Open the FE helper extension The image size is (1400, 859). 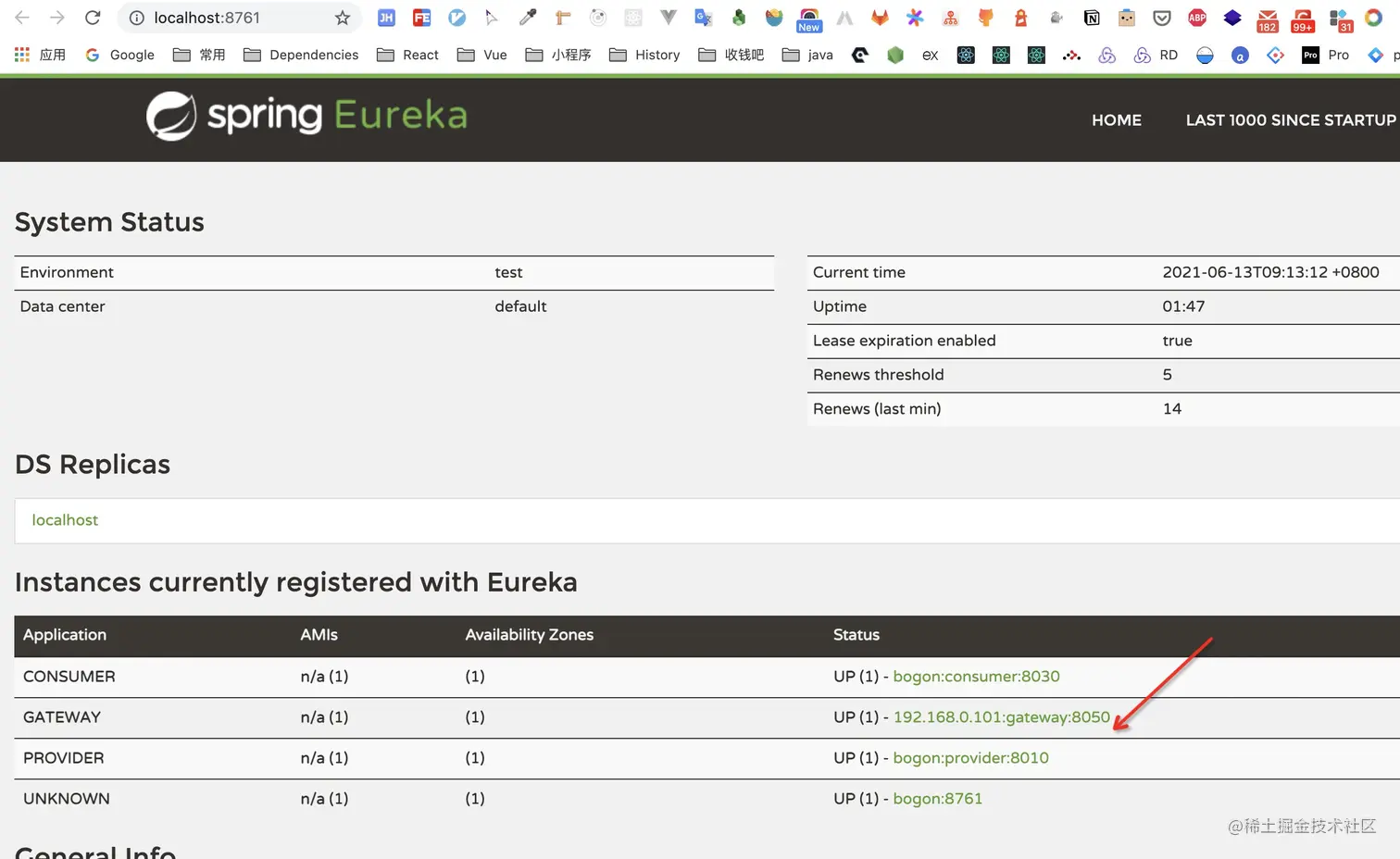coord(422,18)
